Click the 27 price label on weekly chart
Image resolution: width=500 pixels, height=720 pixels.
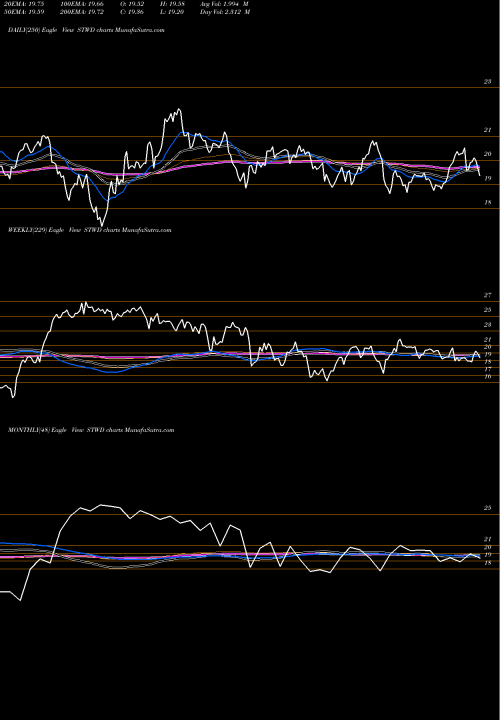(x=488, y=295)
